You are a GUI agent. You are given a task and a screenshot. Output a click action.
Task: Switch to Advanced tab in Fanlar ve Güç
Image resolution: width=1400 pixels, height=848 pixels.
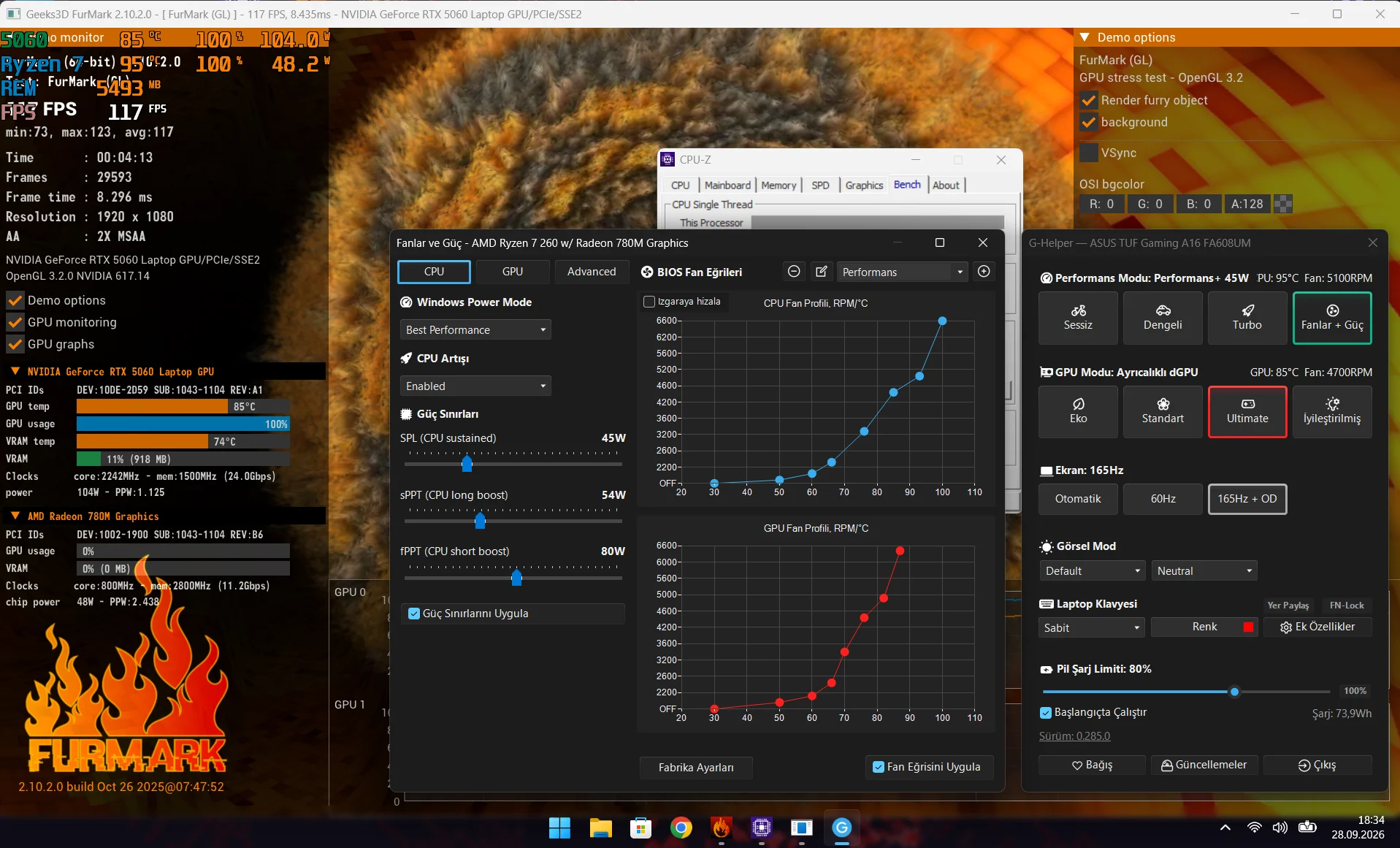click(x=592, y=272)
